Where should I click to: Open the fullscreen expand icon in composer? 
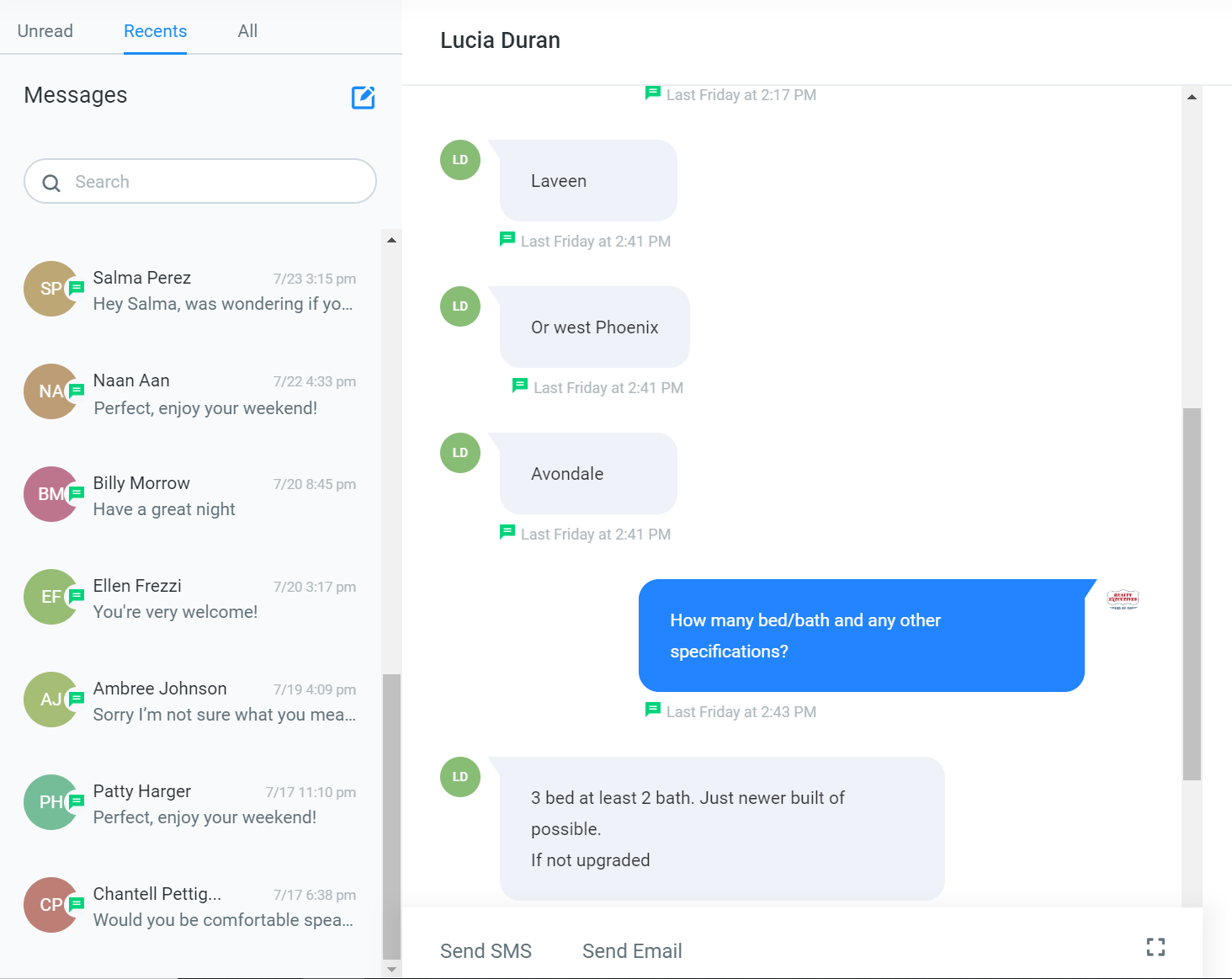(x=1155, y=947)
